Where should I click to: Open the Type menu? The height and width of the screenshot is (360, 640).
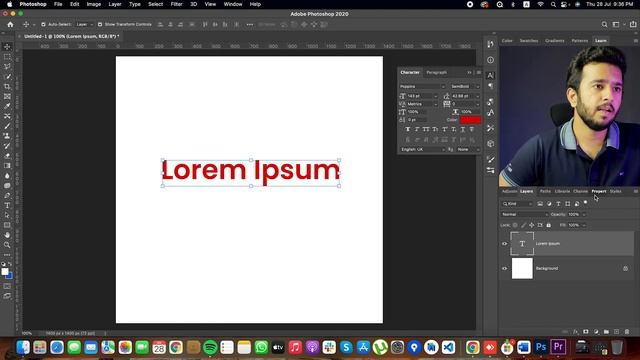[135, 4]
